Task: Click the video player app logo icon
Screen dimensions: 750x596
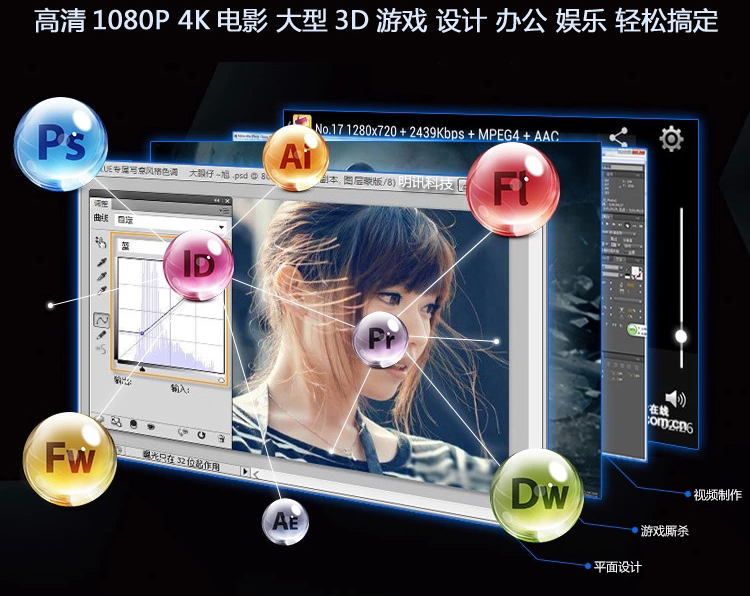Action: pyautogui.click(x=302, y=121)
